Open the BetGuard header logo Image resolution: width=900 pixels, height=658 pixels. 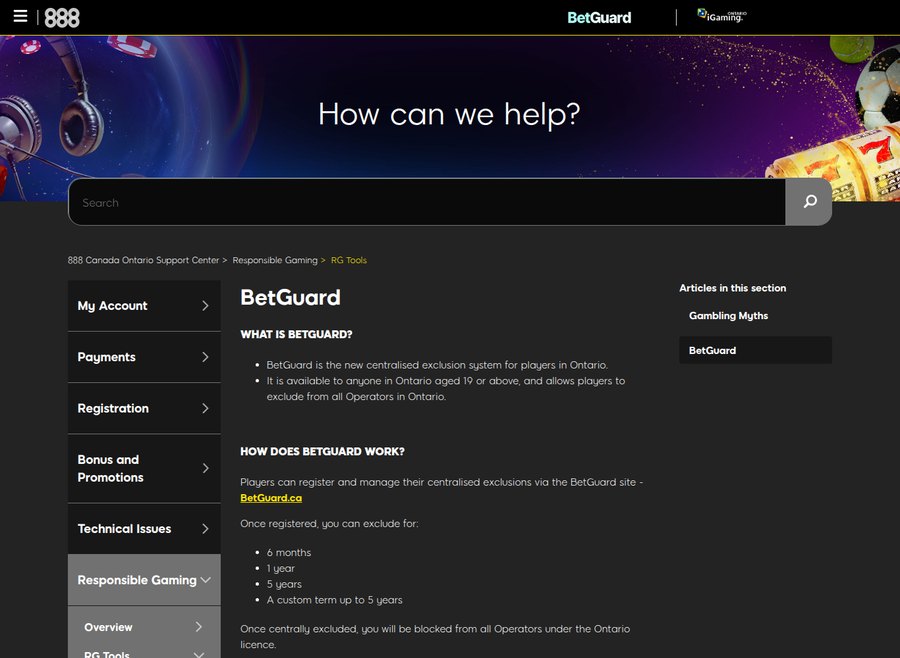click(x=599, y=18)
